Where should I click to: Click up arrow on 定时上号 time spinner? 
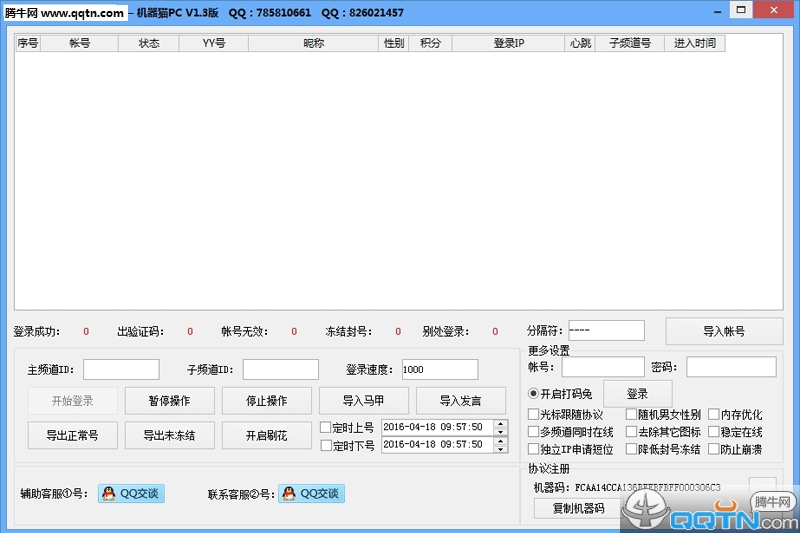pos(501,424)
